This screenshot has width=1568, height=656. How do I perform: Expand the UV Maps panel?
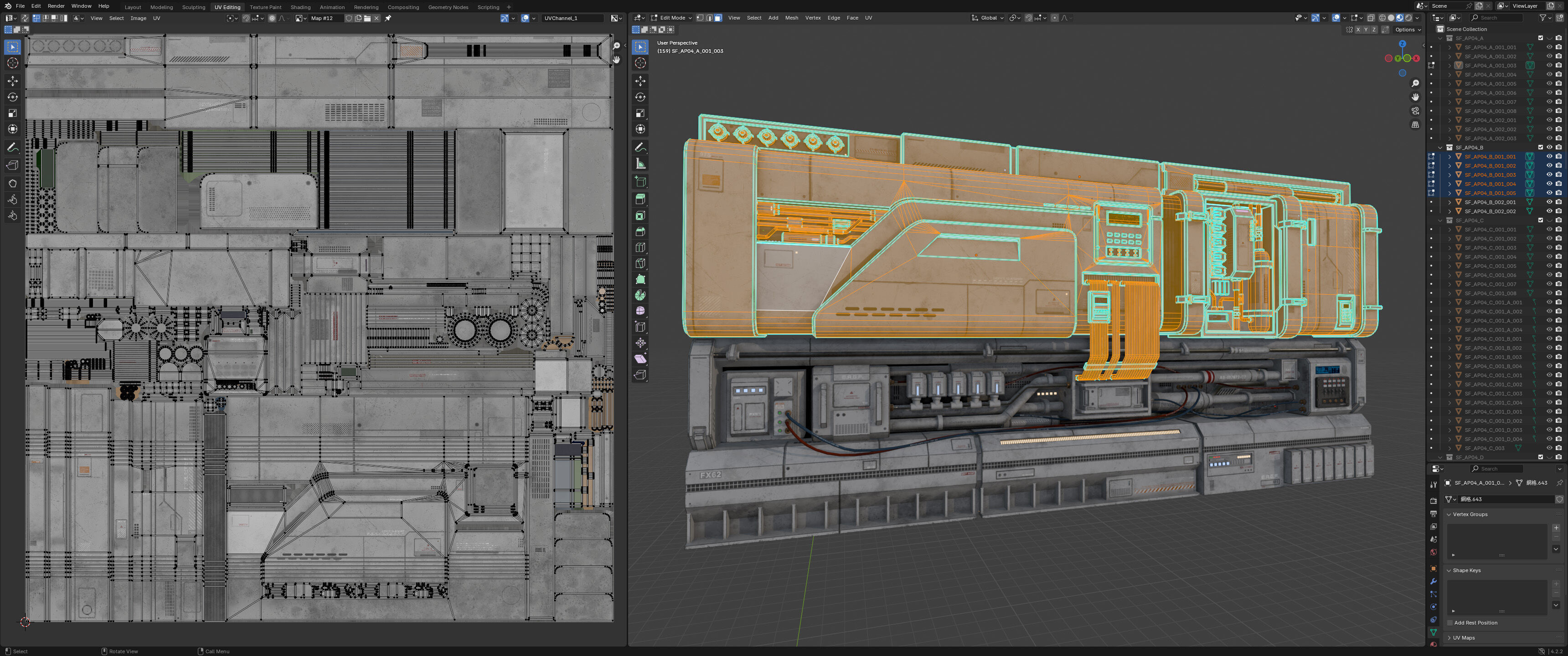1463,638
